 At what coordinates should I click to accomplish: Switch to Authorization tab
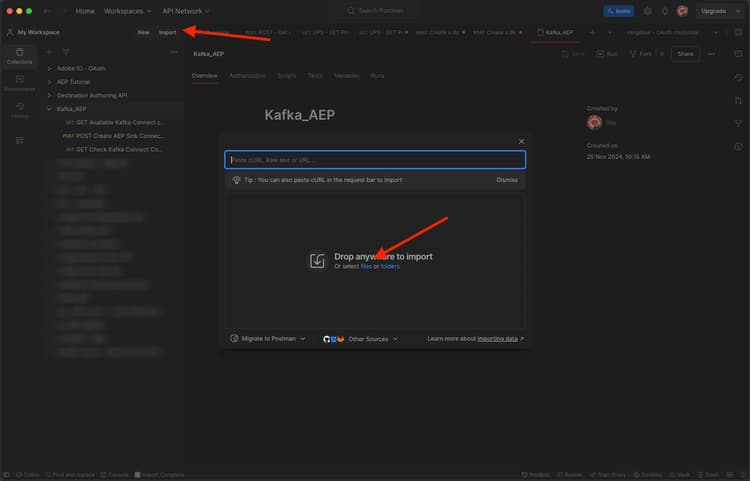point(247,76)
